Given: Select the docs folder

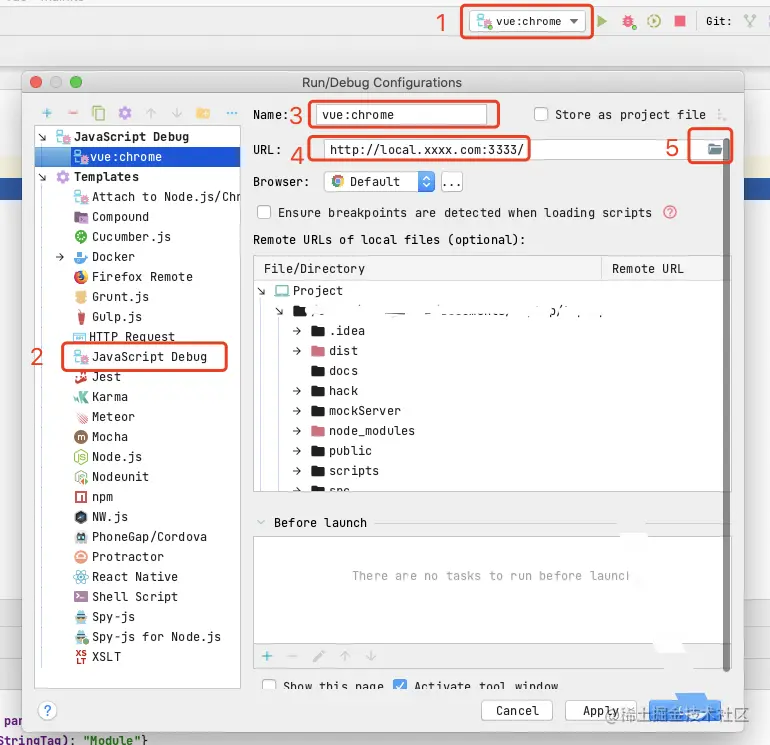Looking at the screenshot, I should coord(334,371).
